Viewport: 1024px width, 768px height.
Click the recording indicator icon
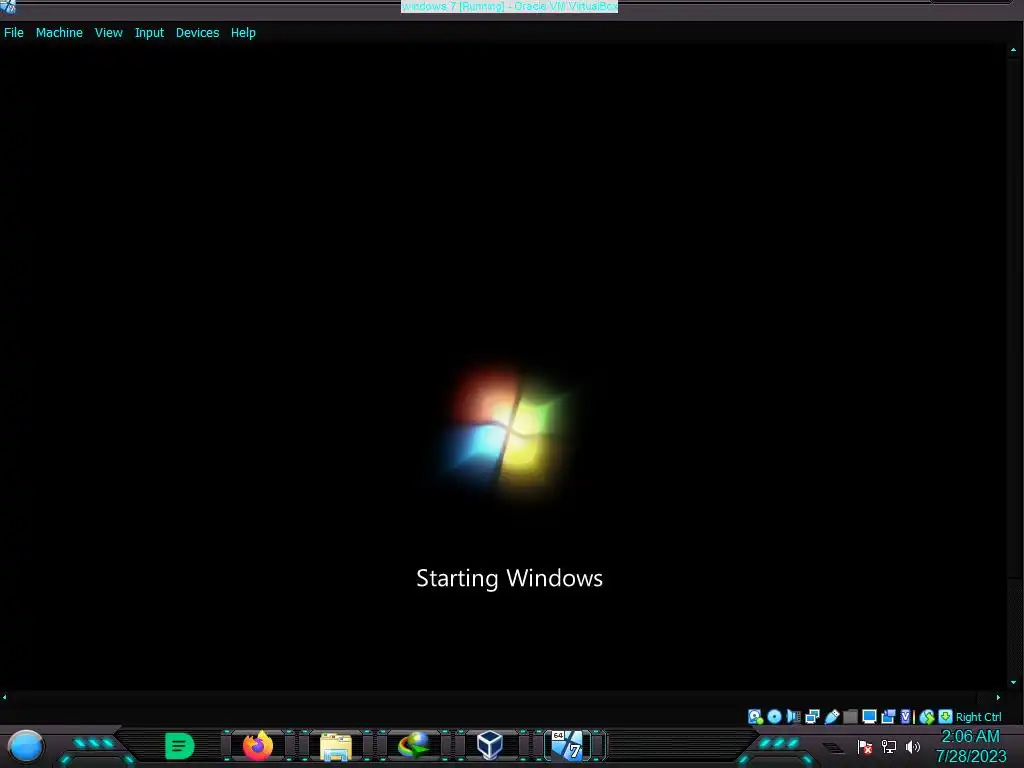[x=888, y=716]
